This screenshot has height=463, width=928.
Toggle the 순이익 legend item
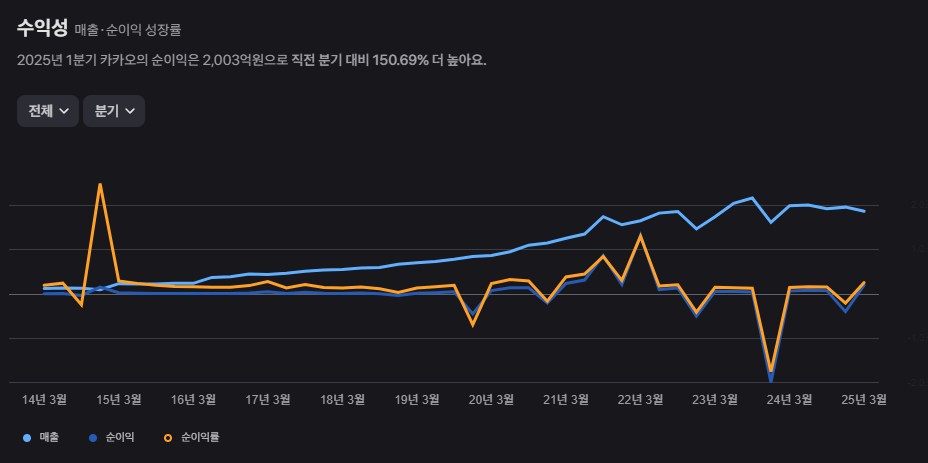pyautogui.click(x=111, y=438)
